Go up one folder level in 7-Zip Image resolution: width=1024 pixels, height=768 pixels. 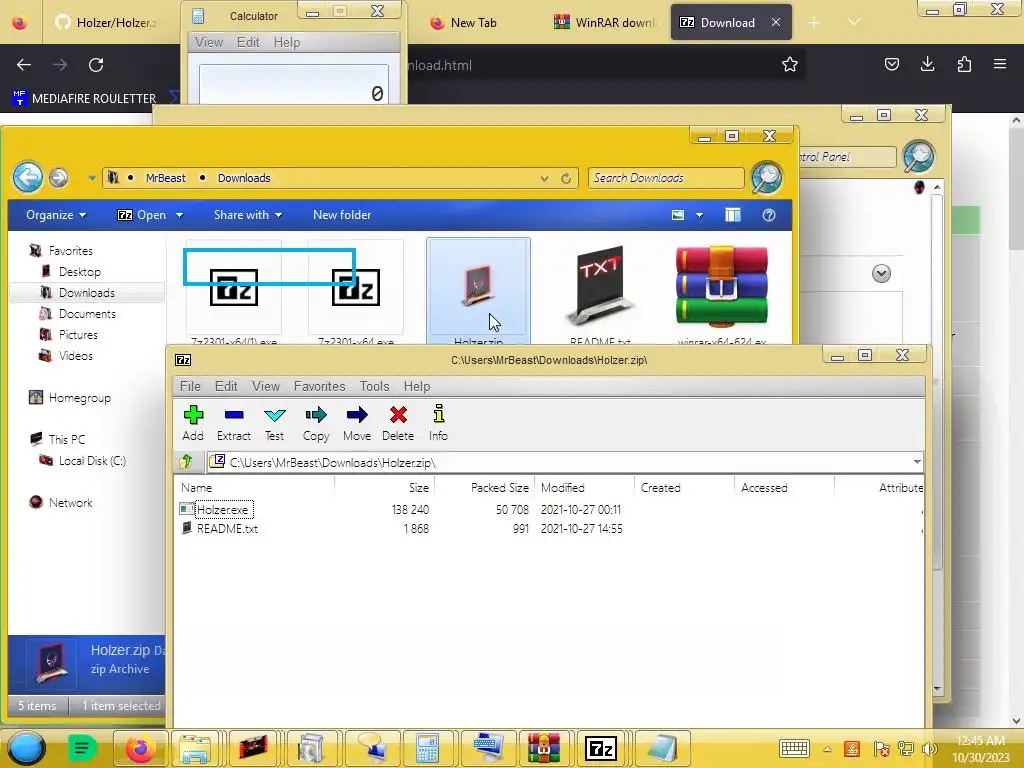pyautogui.click(x=187, y=462)
